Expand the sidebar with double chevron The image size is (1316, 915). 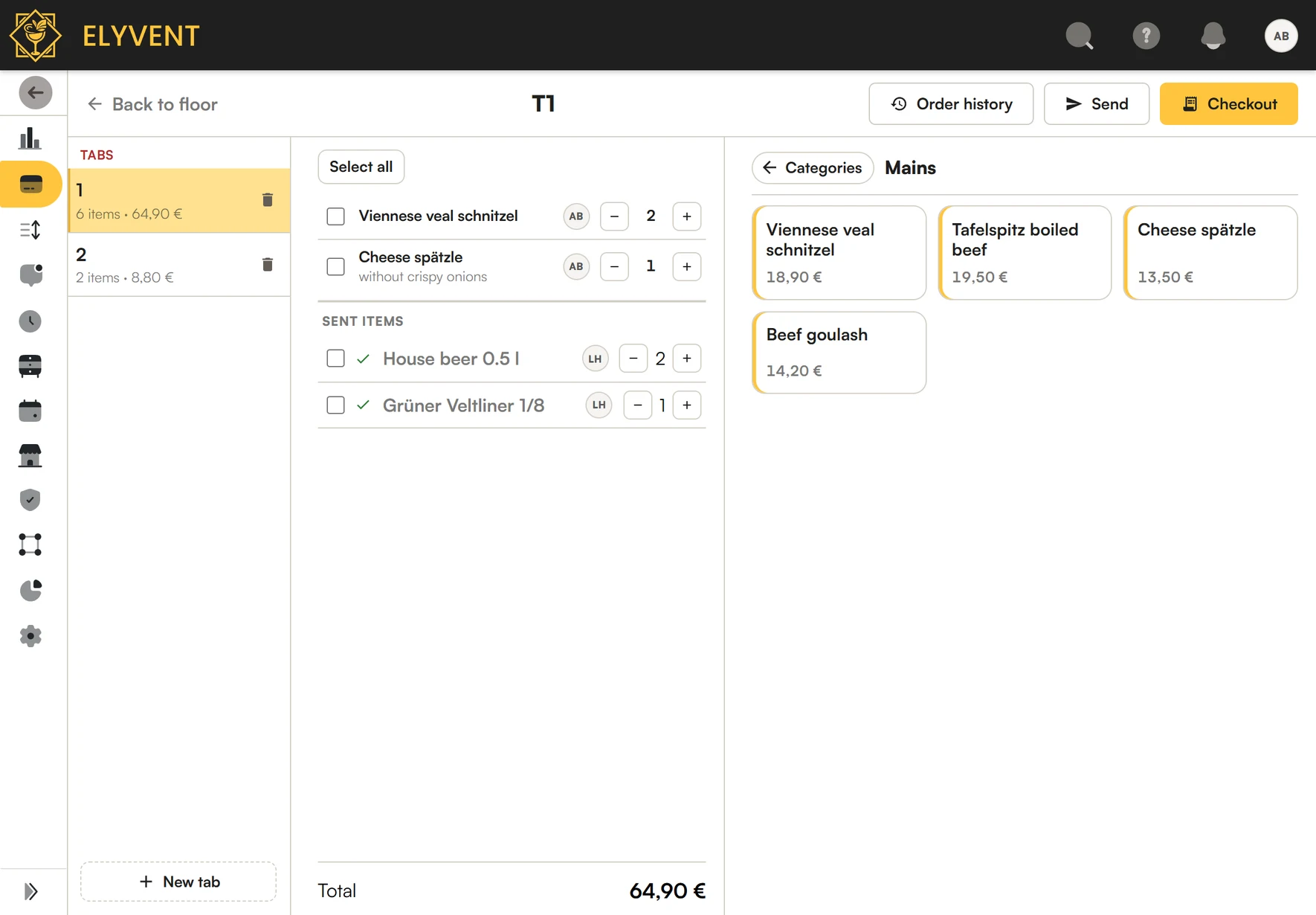[x=30, y=891]
